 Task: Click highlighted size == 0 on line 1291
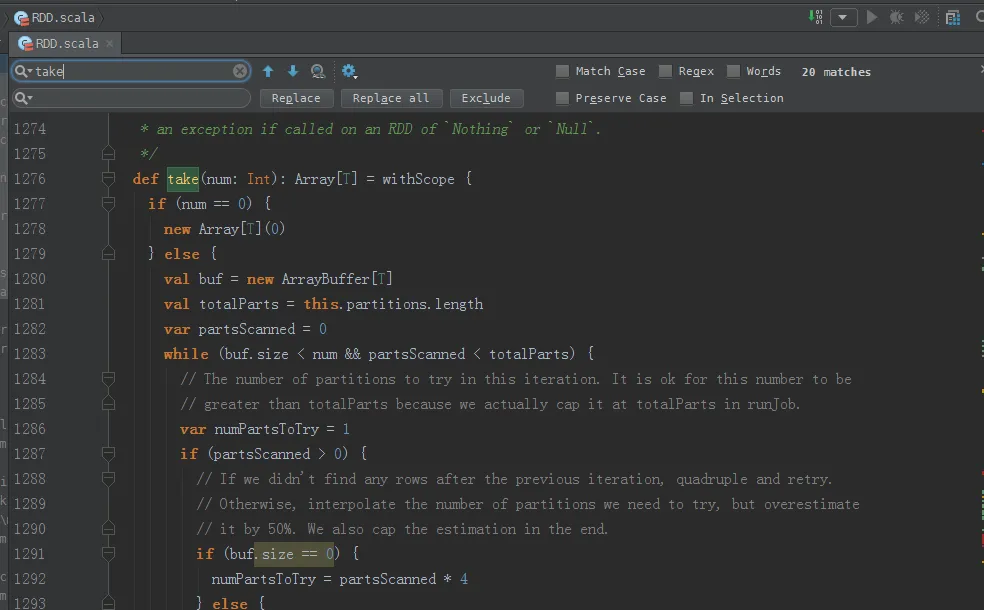[x=294, y=554]
